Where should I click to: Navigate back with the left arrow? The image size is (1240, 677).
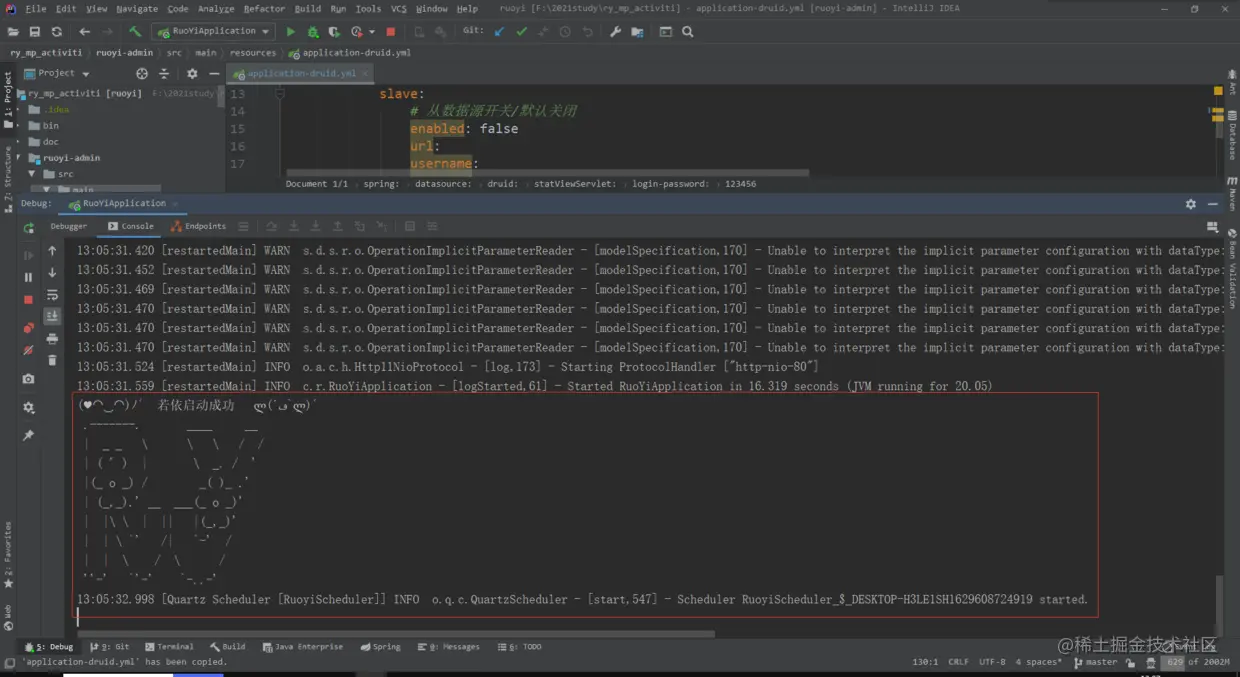[85, 32]
